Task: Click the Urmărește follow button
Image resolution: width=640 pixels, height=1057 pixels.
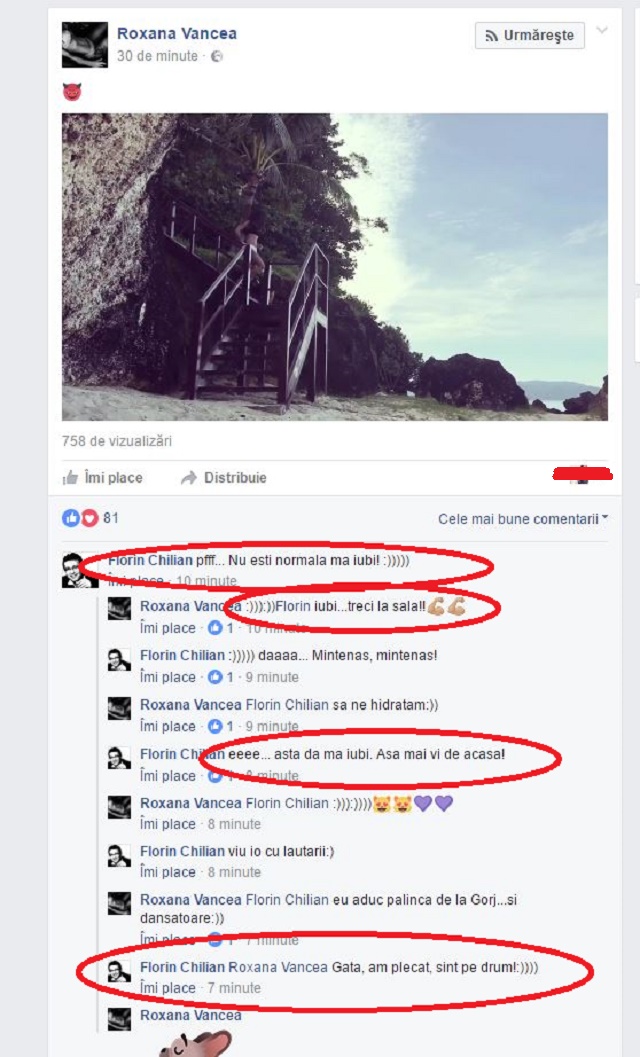Action: click(x=529, y=36)
